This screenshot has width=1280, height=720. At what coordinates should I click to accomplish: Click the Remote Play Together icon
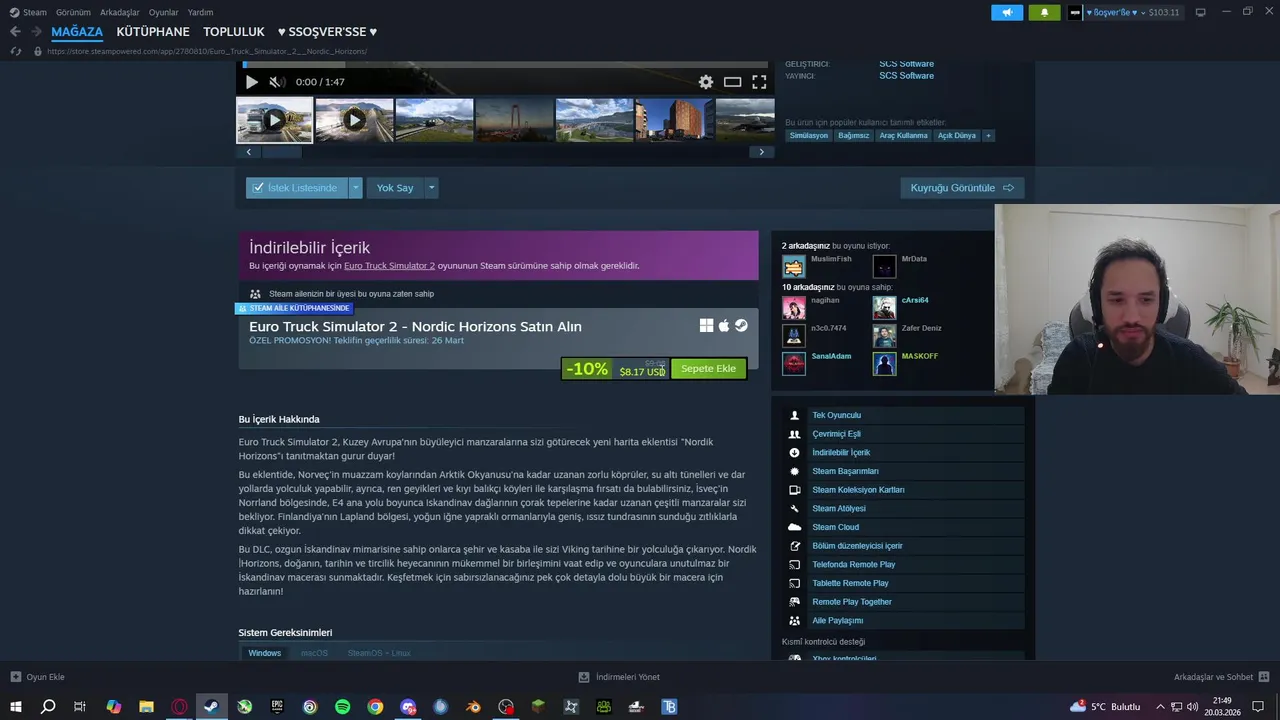point(794,602)
